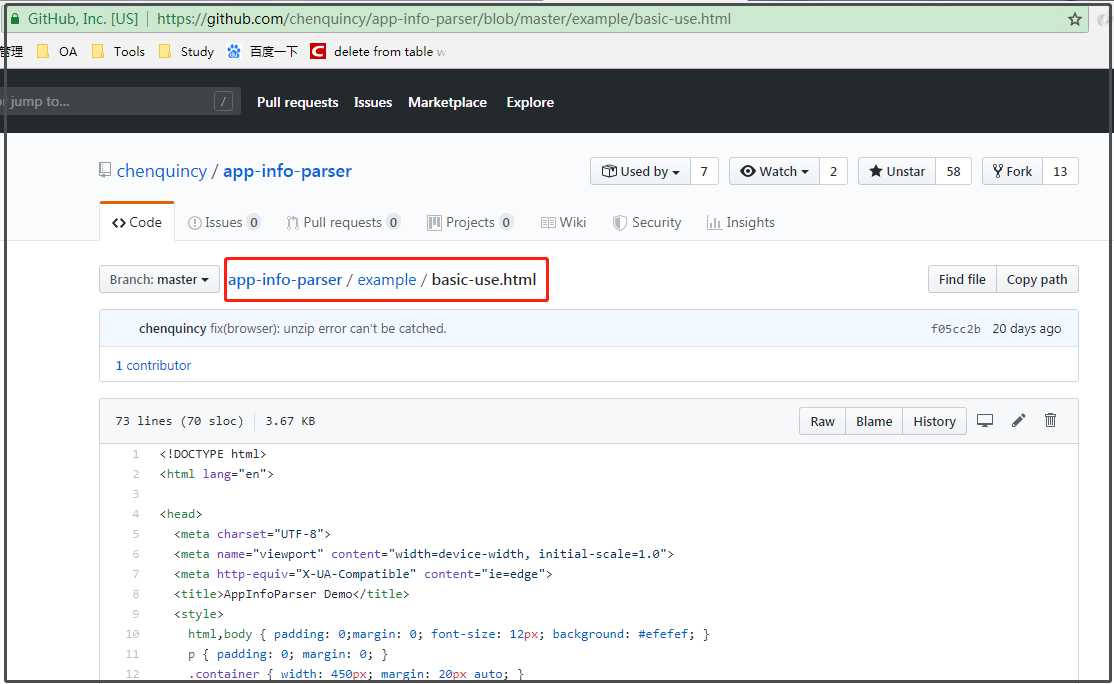
Task: Switch to the Code tab
Action: click(x=136, y=222)
